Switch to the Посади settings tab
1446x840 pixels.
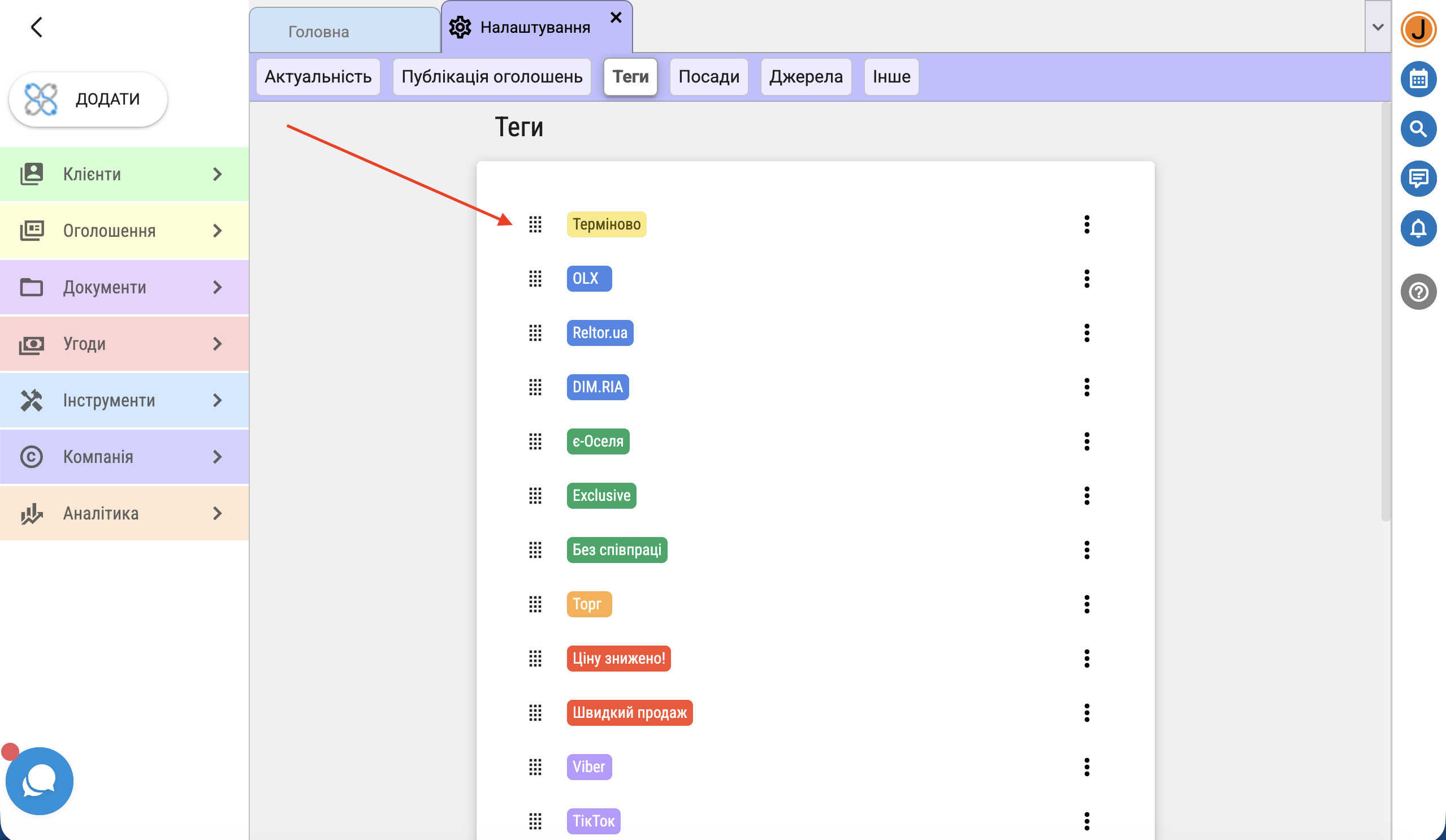click(x=708, y=77)
